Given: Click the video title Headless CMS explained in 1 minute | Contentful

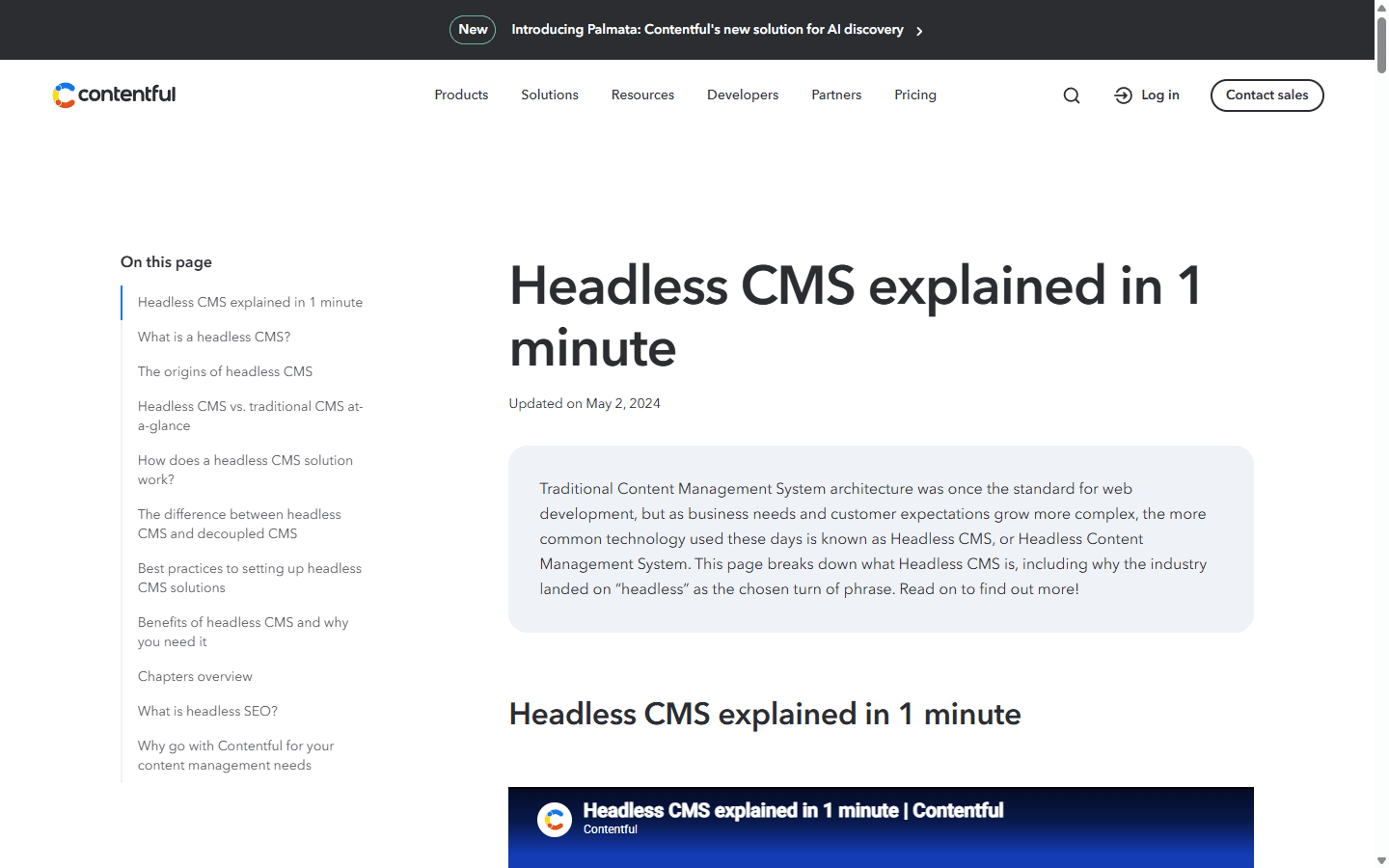Looking at the screenshot, I should (x=793, y=810).
